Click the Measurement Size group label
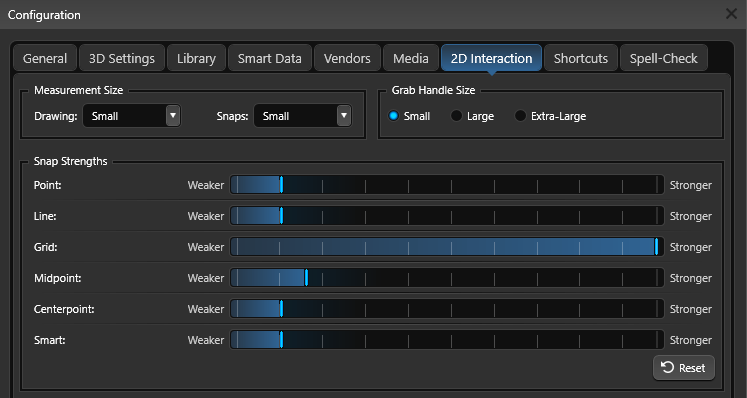Viewport: 747px width, 398px height. tap(79, 90)
